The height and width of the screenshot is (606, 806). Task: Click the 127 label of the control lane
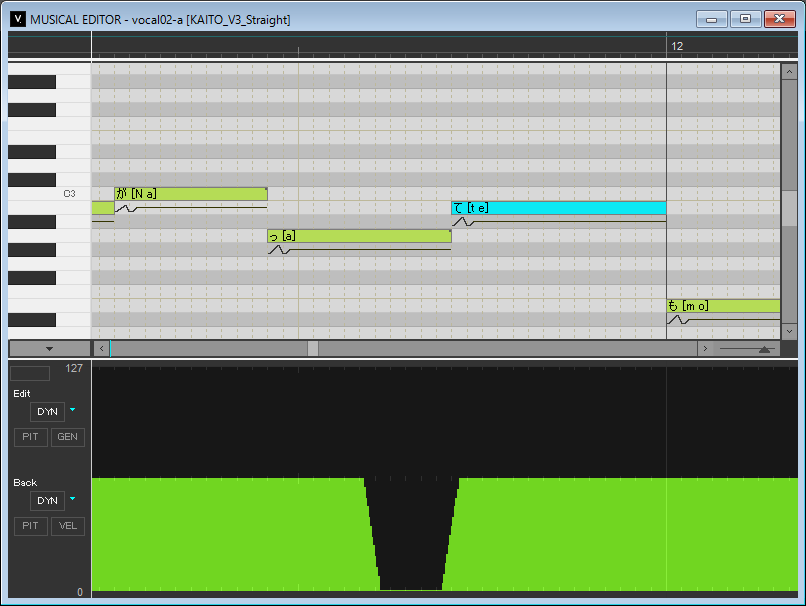[x=74, y=369]
